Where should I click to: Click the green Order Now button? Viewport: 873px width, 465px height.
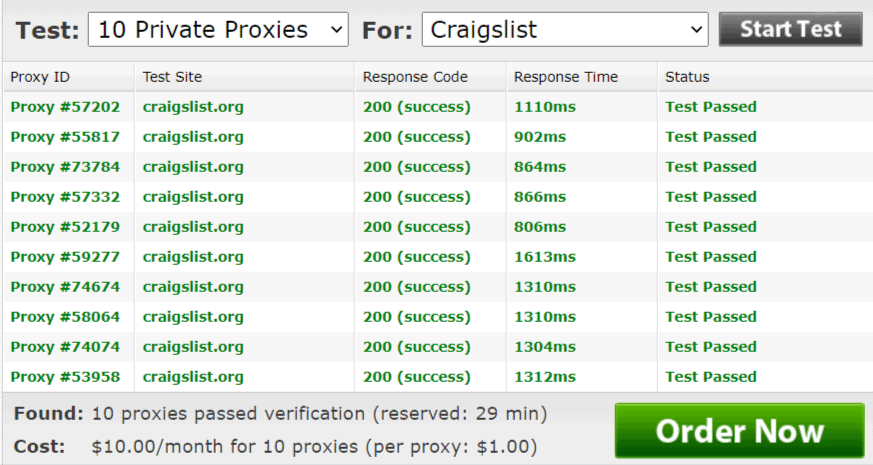[739, 431]
